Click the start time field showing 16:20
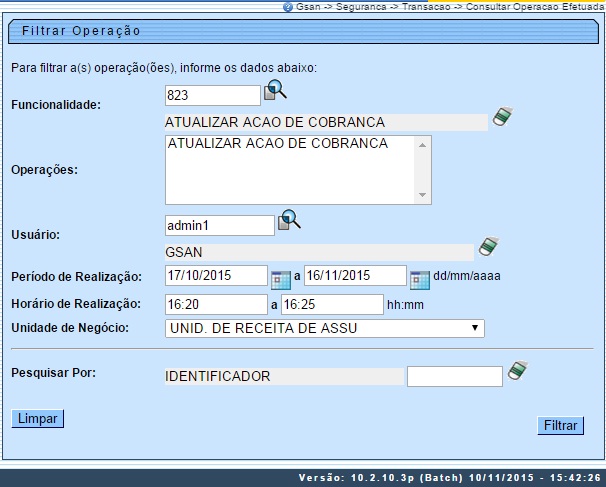606x487 pixels. [216, 304]
